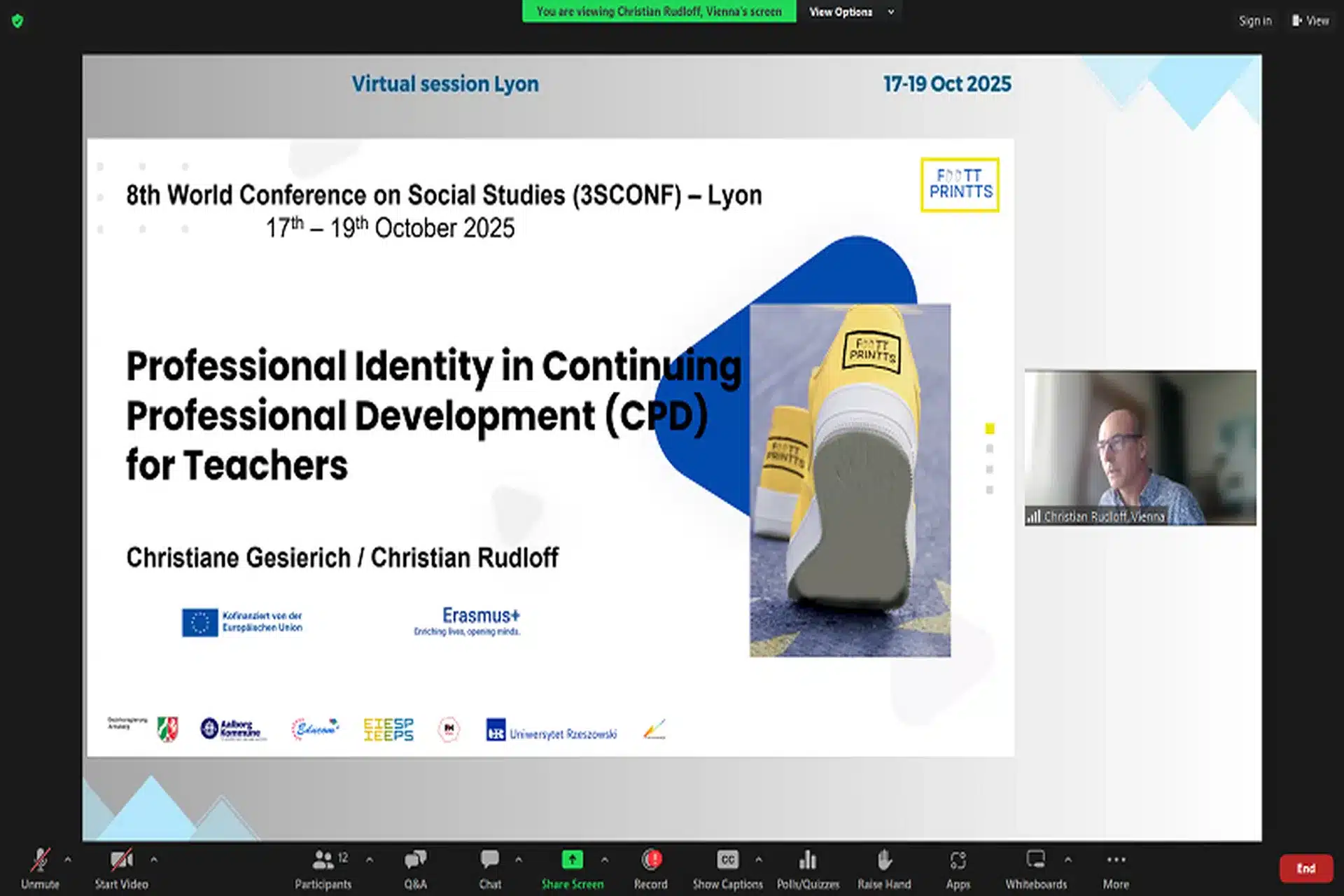Open the Apps panel

click(958, 868)
